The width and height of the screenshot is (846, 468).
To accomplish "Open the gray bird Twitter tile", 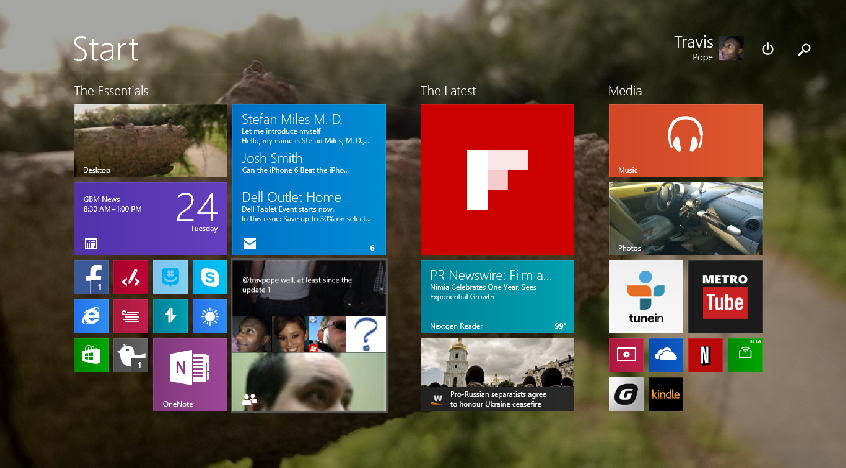I will (x=131, y=355).
